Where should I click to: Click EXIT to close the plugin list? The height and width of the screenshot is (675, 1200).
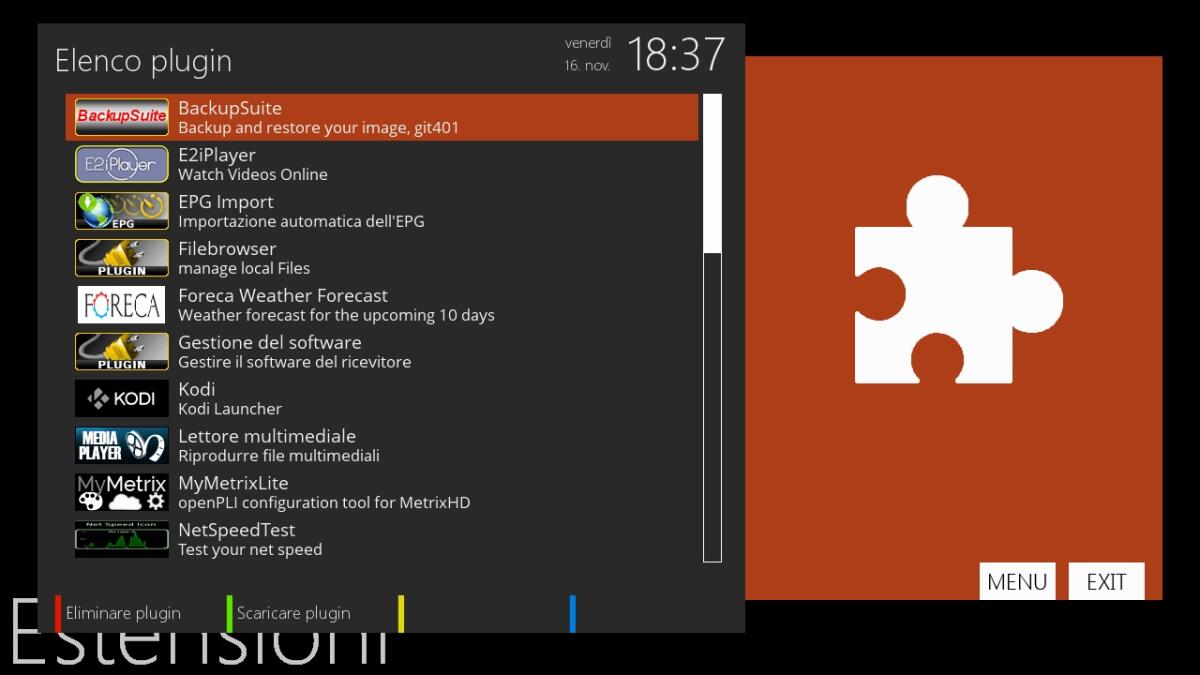(1106, 581)
